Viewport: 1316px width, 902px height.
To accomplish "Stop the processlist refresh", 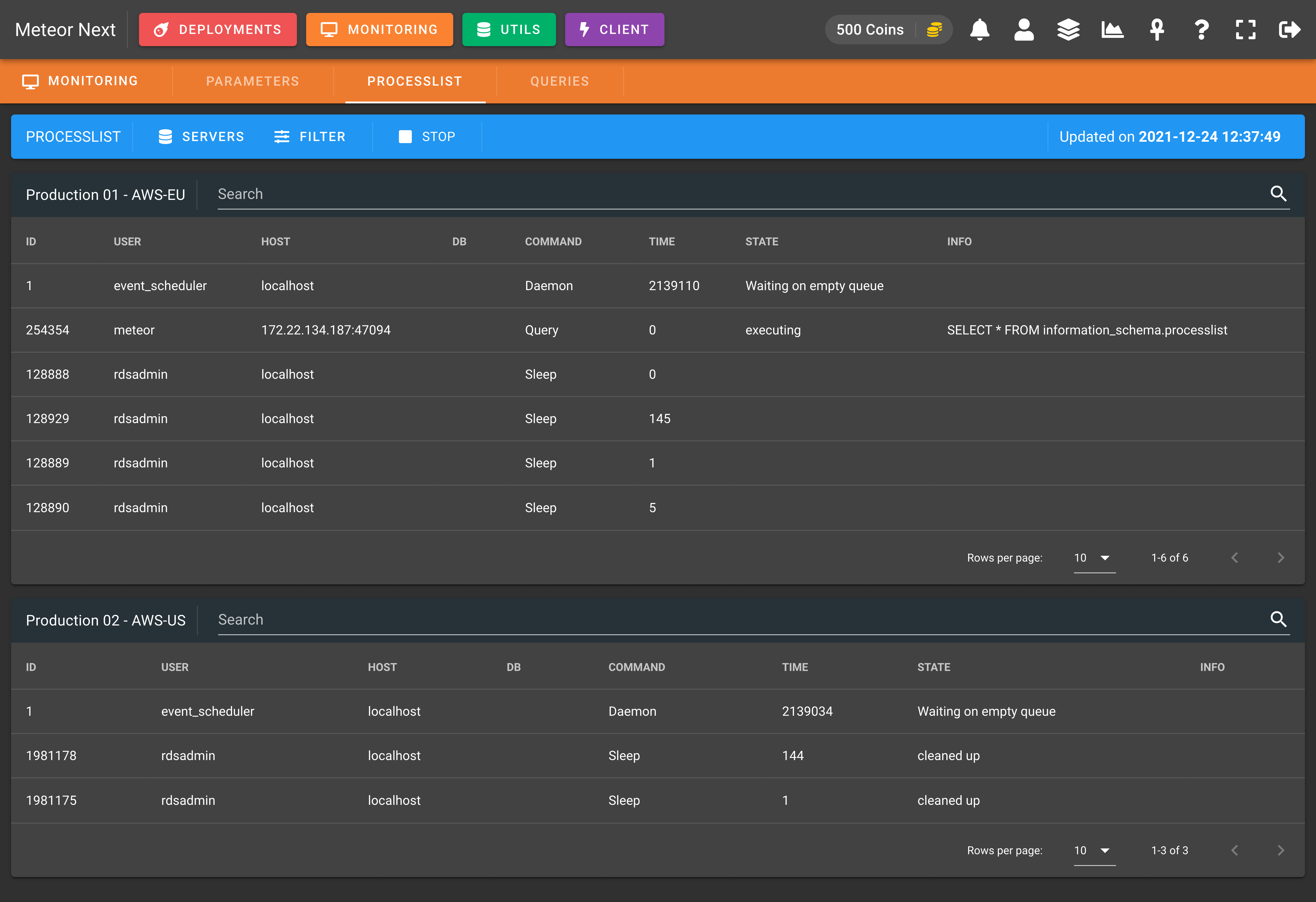I will [x=427, y=136].
